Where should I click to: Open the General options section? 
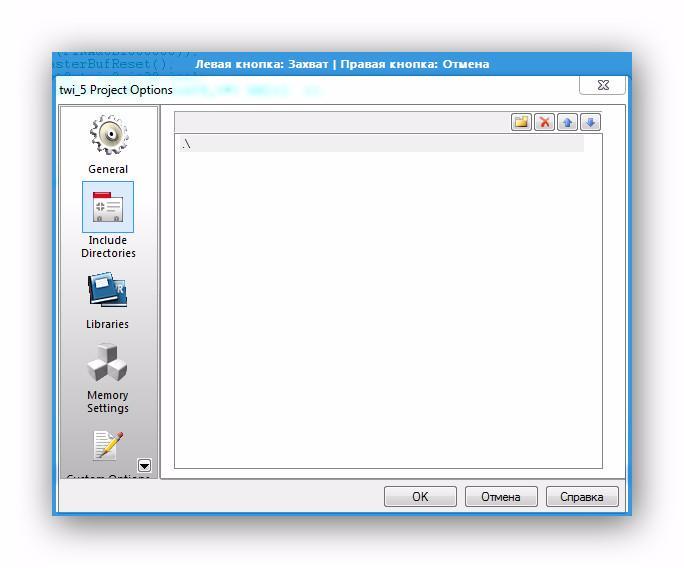coord(108,144)
